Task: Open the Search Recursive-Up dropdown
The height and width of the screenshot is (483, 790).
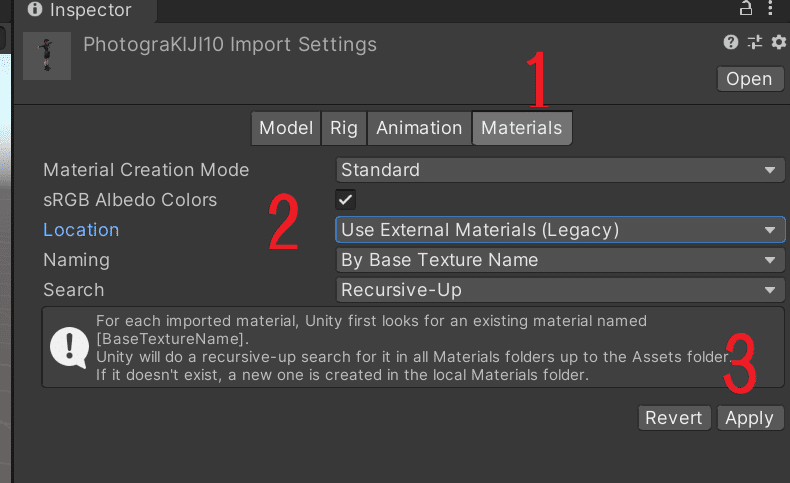Action: pos(560,290)
